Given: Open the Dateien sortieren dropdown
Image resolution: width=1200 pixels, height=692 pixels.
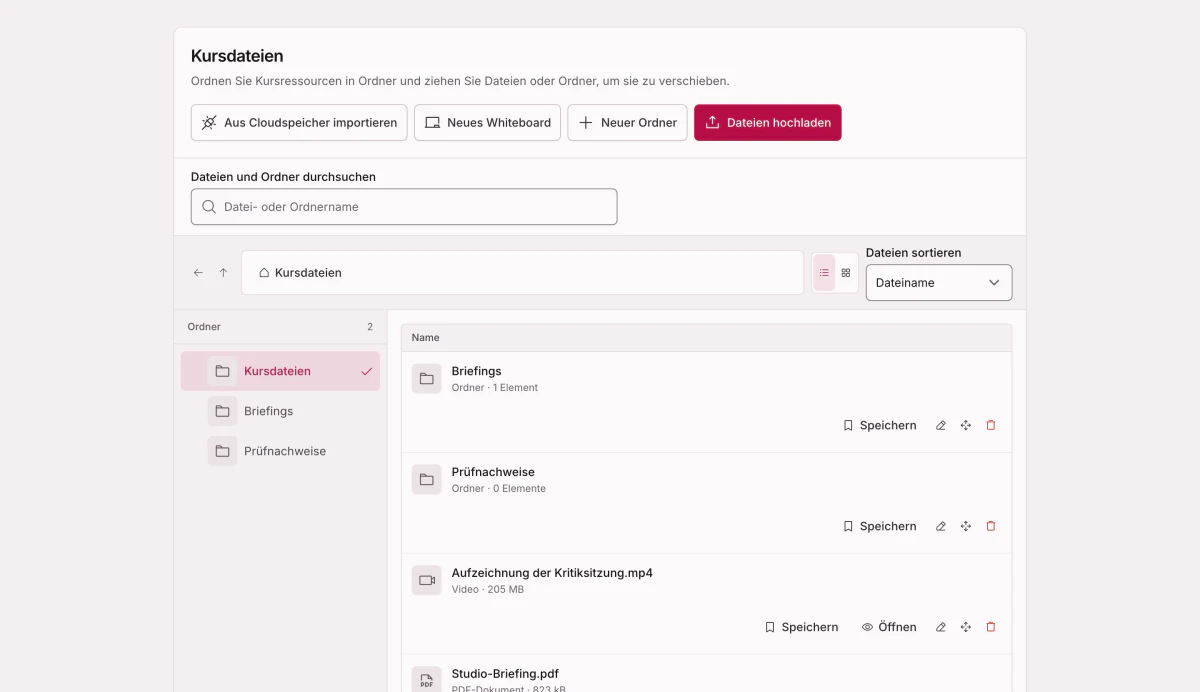Looking at the screenshot, I should pos(939,283).
